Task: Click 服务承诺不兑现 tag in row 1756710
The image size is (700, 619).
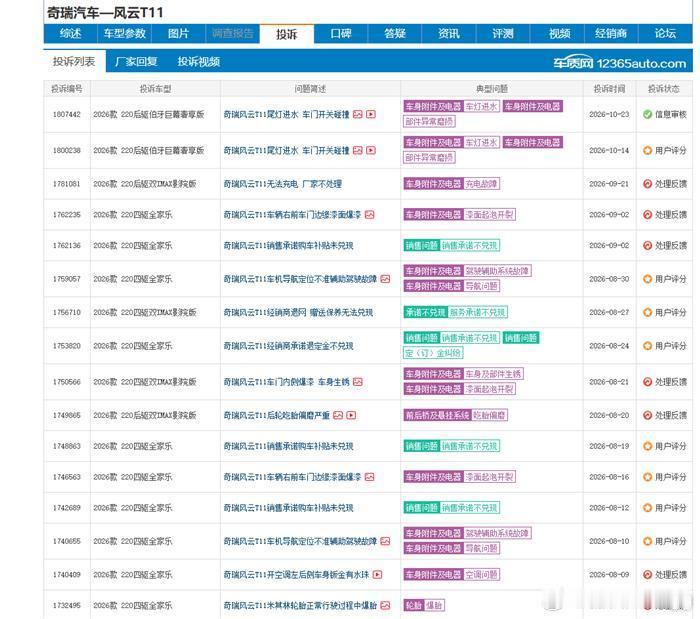Action: point(477,312)
